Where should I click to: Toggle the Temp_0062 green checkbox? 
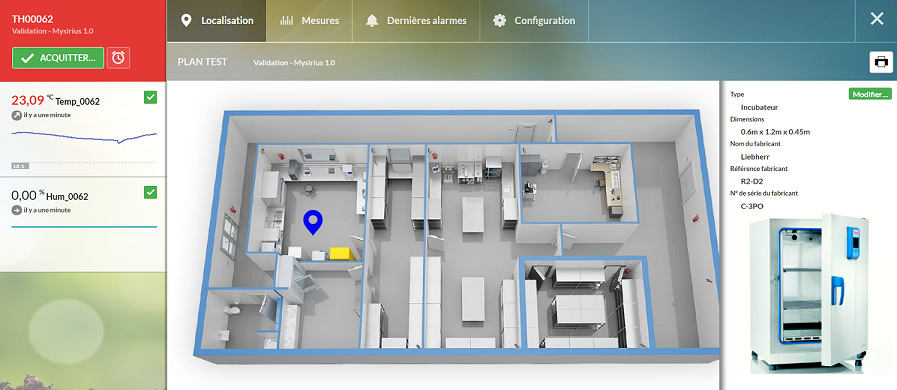150,98
